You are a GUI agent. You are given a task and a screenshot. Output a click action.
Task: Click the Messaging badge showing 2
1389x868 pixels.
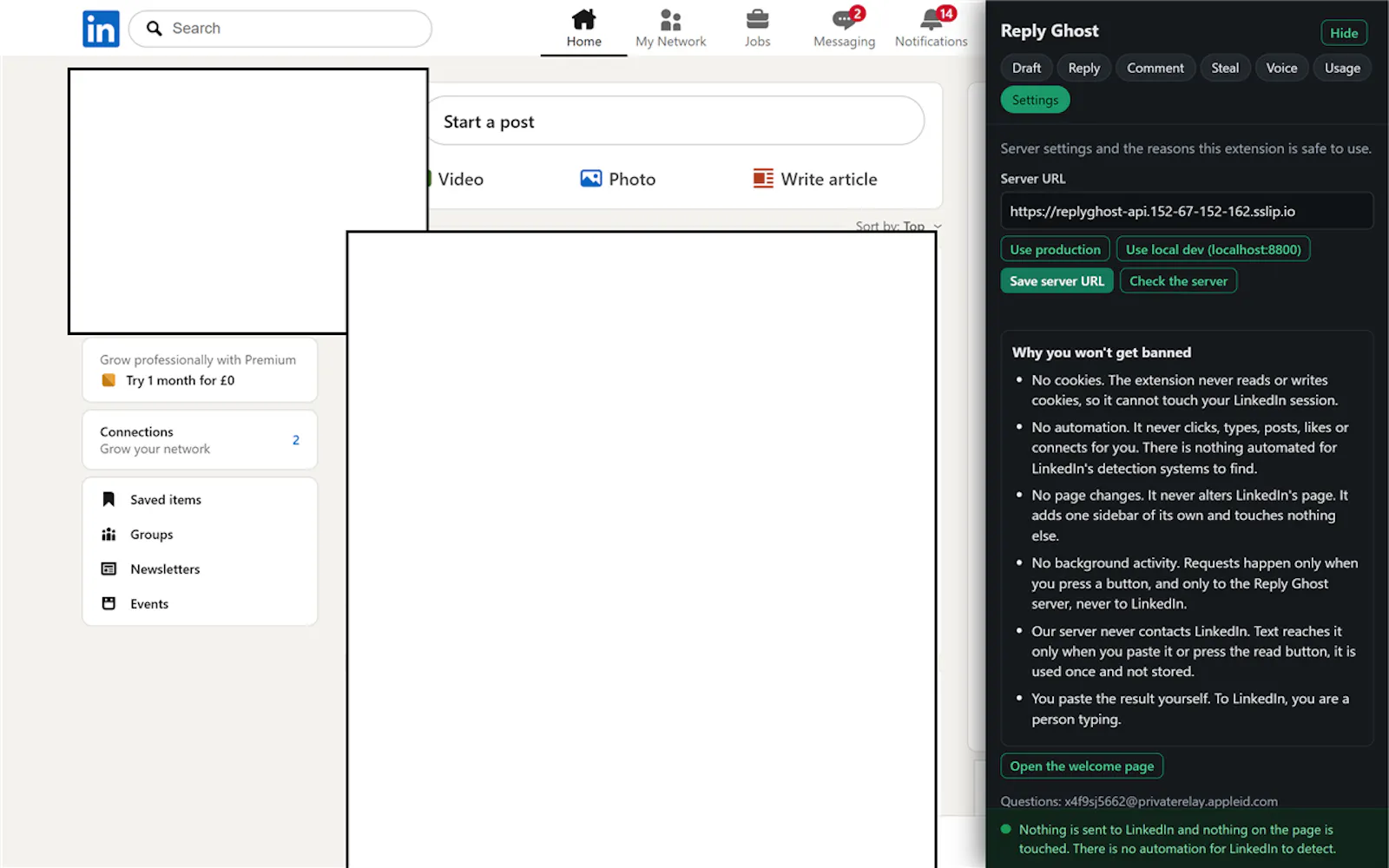(x=857, y=13)
